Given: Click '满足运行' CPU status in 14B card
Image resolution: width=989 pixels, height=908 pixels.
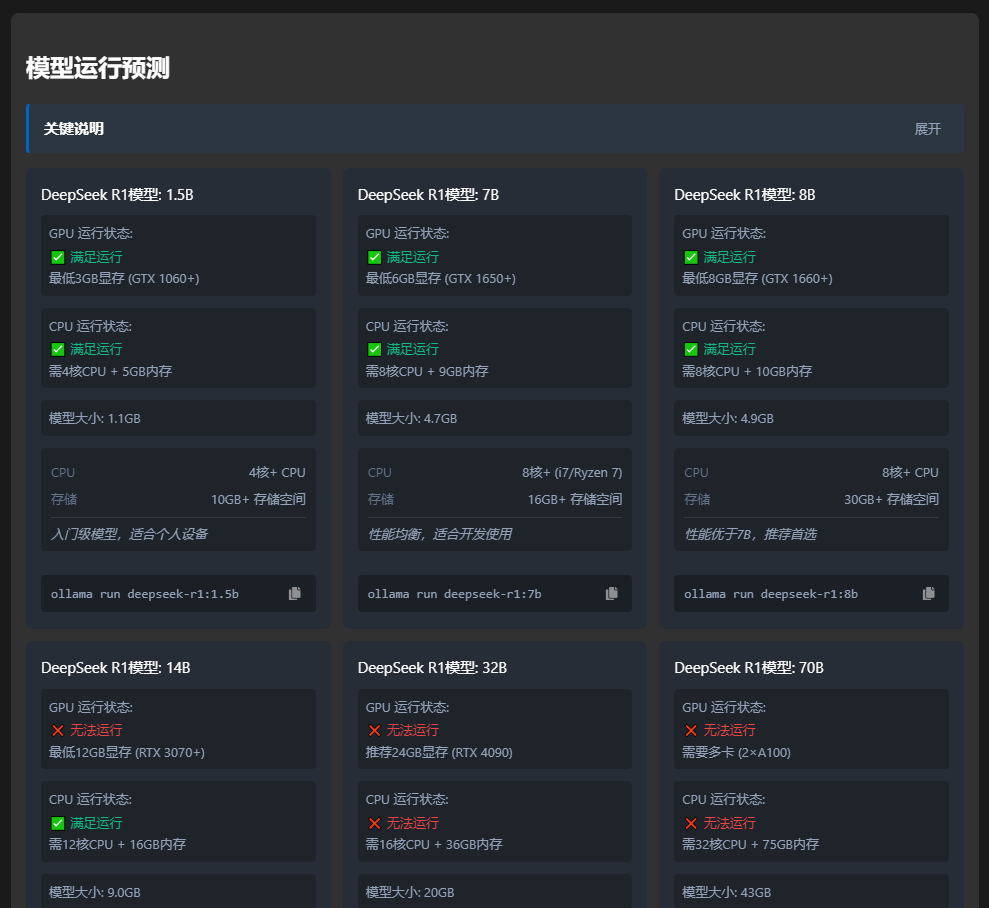Looking at the screenshot, I should pyautogui.click(x=96, y=823).
